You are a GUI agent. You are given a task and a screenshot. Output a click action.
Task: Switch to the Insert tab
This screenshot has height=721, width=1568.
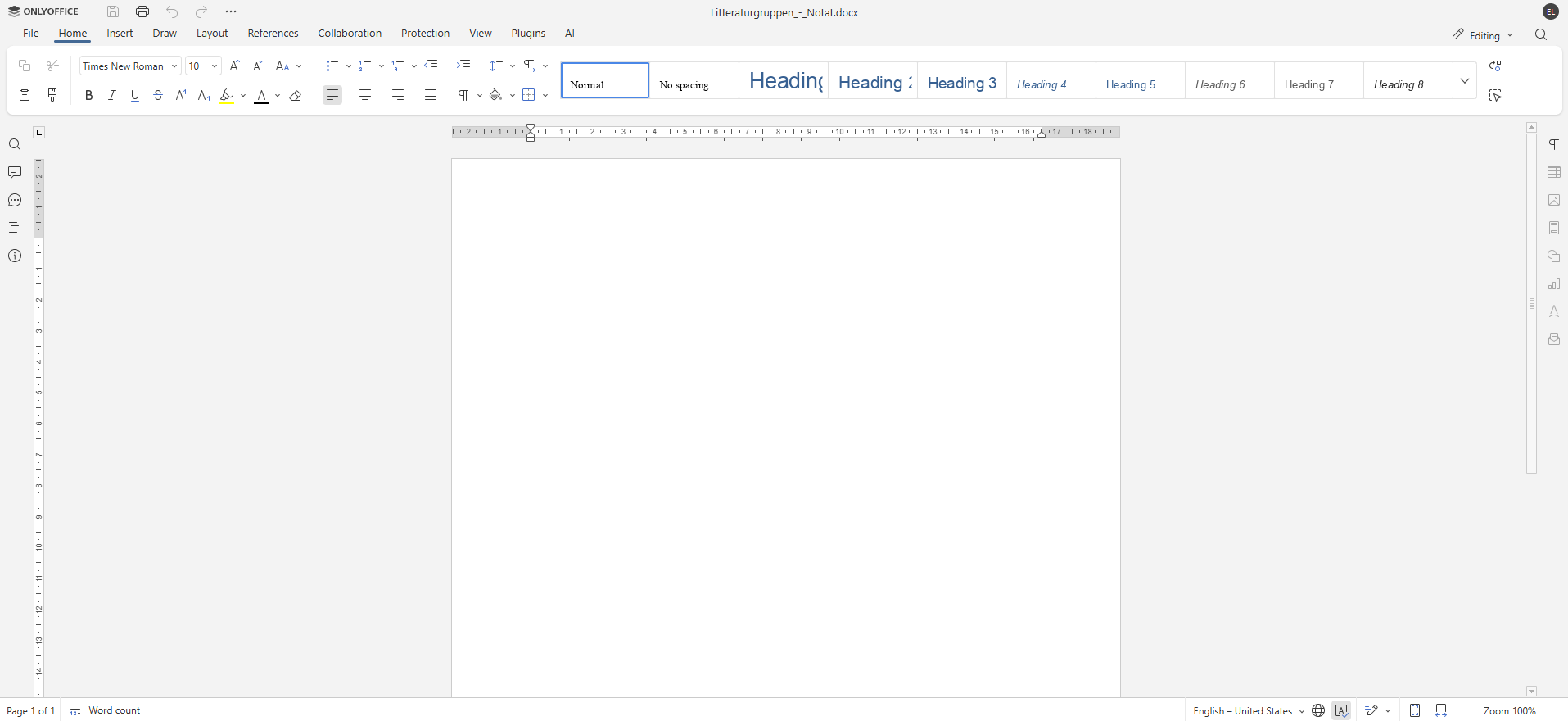point(120,34)
